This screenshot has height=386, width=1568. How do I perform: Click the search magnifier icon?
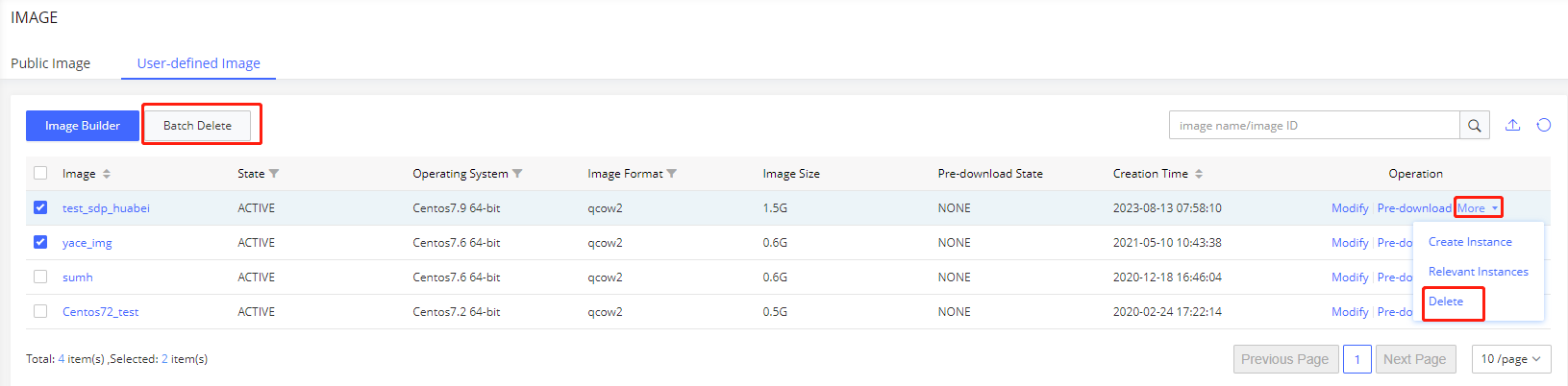pos(1474,126)
